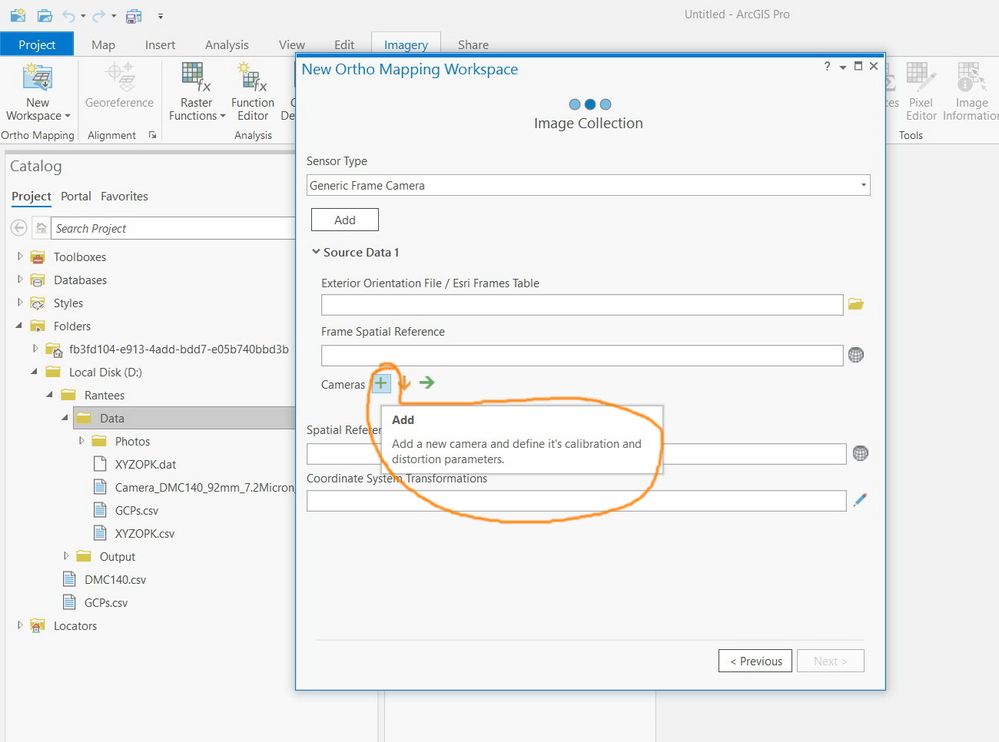Select the Data folder
The image size is (999, 742).
click(184, 418)
